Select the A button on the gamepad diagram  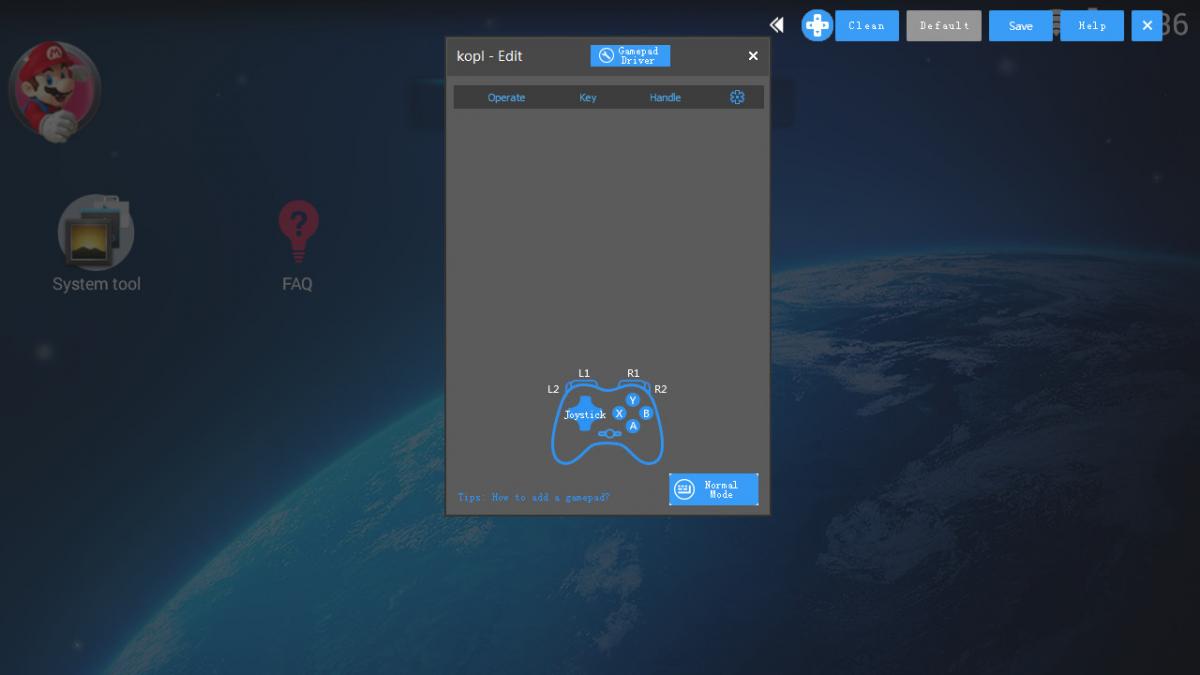tap(633, 426)
